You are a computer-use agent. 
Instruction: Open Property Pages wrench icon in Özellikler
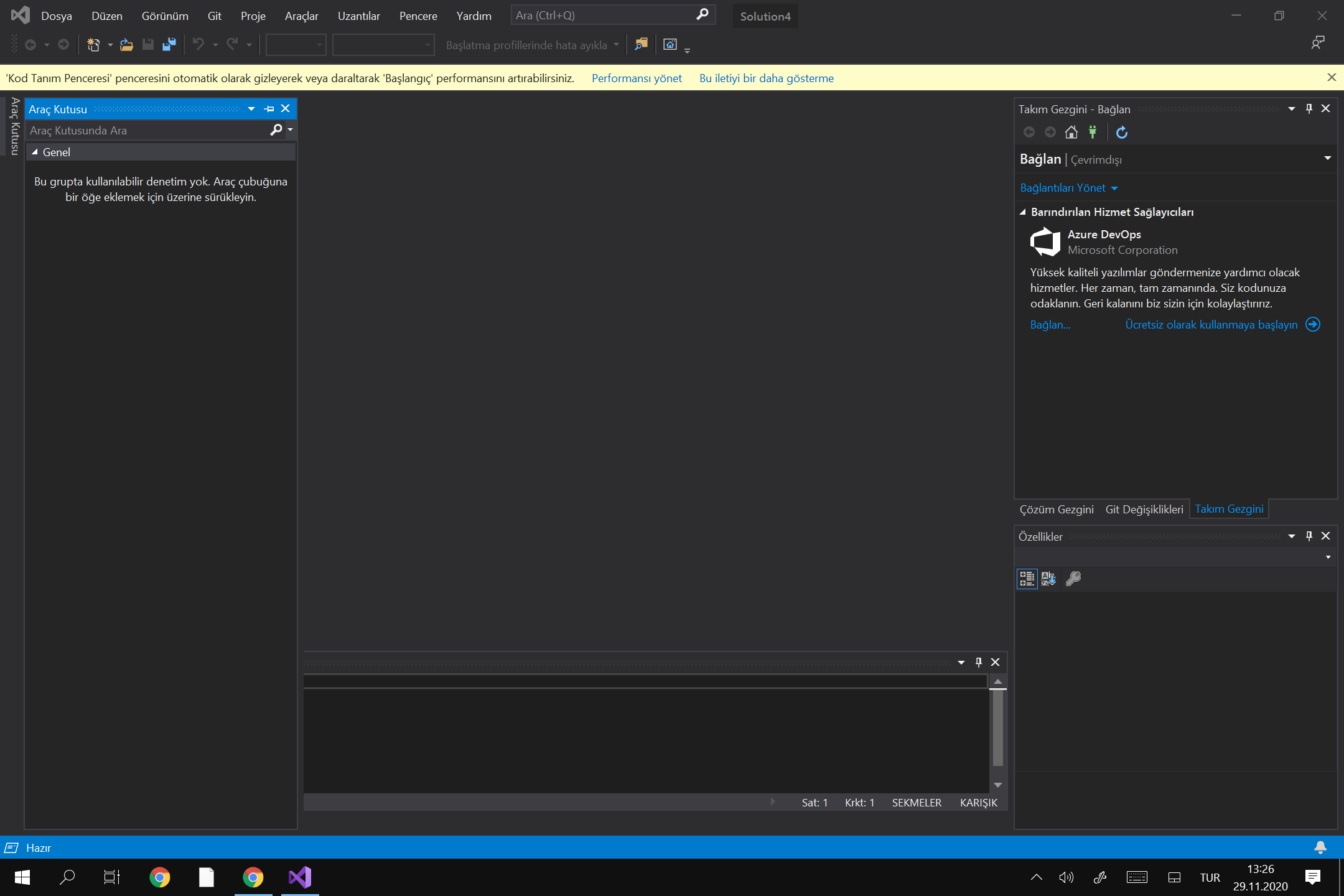tap(1073, 579)
